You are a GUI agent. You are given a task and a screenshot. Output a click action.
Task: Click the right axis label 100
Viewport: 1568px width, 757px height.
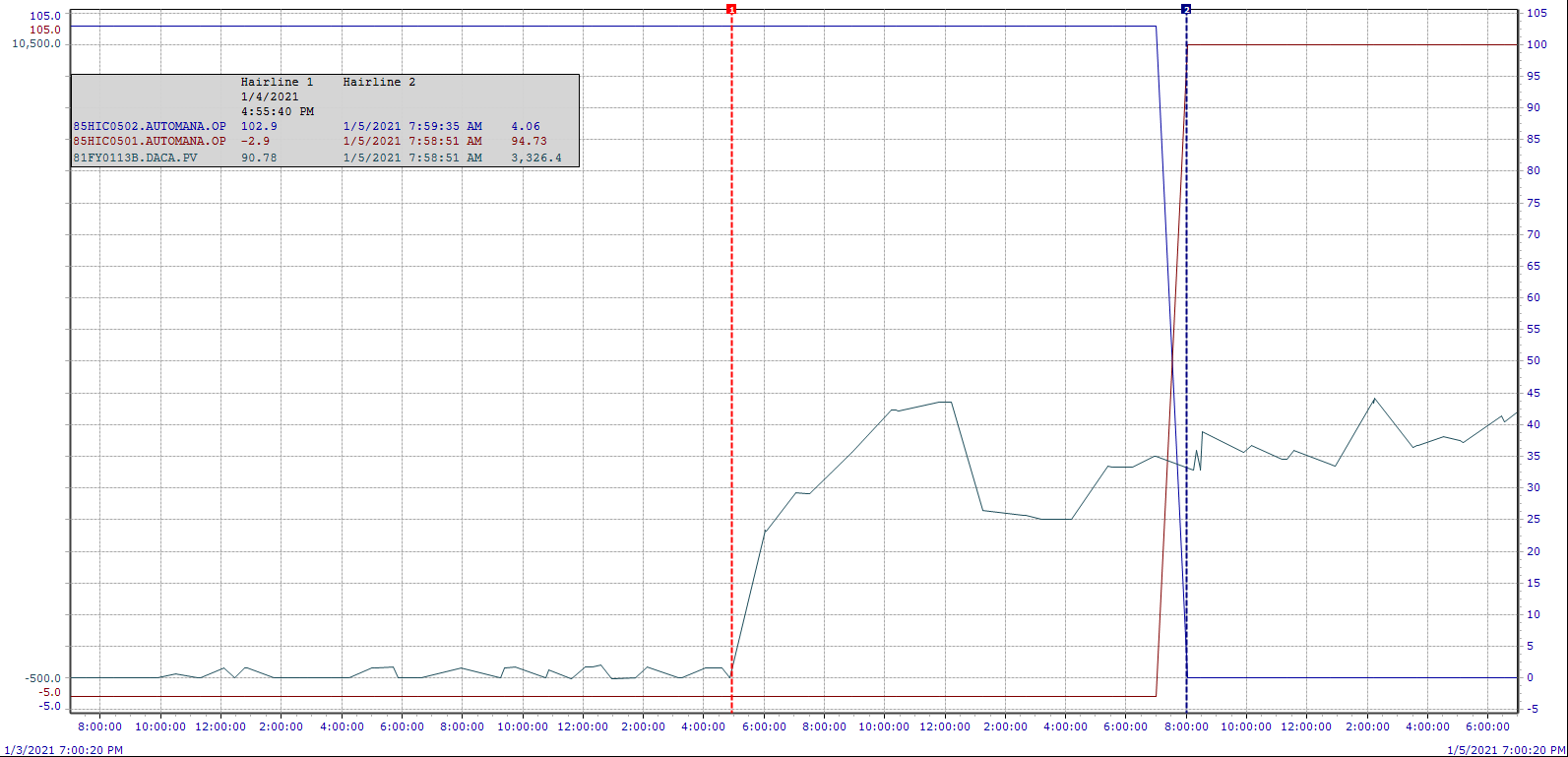(1537, 44)
